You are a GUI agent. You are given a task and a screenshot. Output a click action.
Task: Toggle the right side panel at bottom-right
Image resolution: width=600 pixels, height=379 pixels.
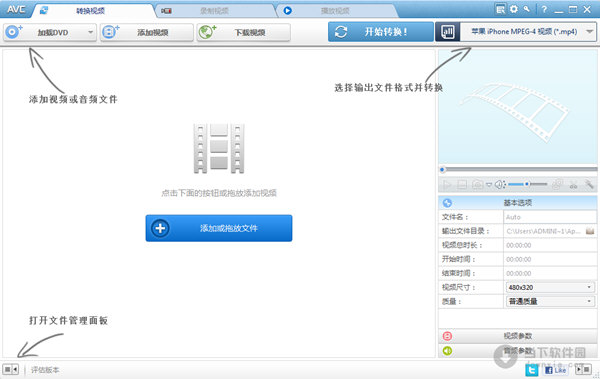[584, 369]
